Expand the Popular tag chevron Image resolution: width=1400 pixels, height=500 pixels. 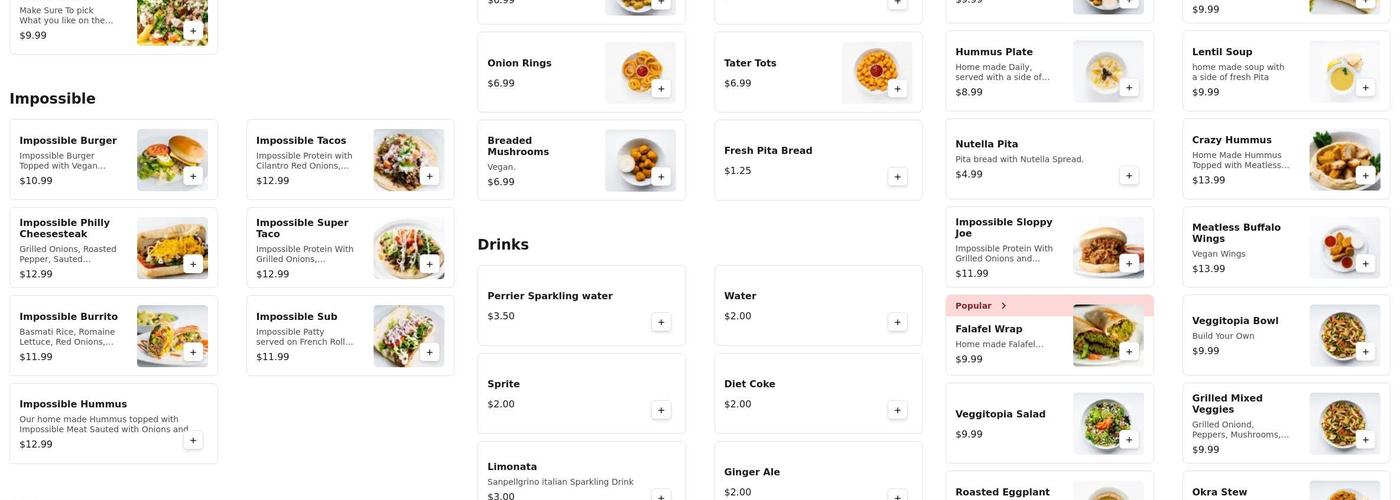pos(1003,306)
